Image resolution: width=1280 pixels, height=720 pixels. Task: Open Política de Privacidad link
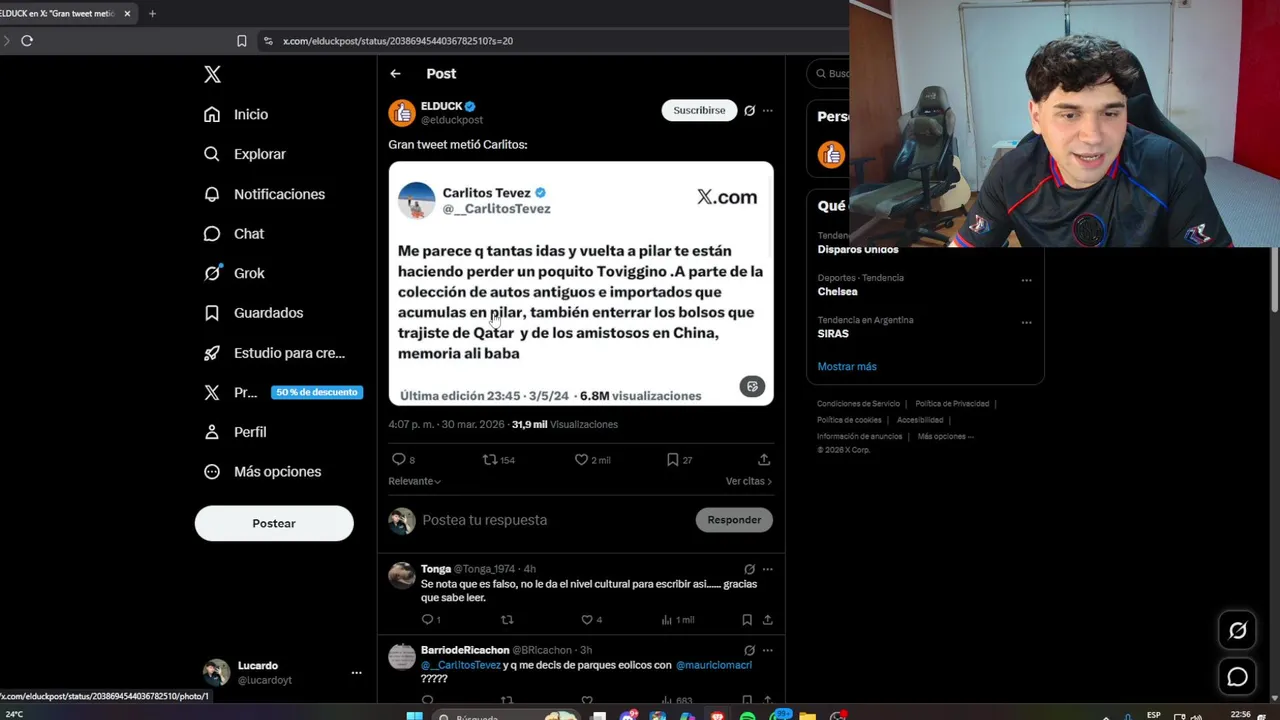coord(952,404)
